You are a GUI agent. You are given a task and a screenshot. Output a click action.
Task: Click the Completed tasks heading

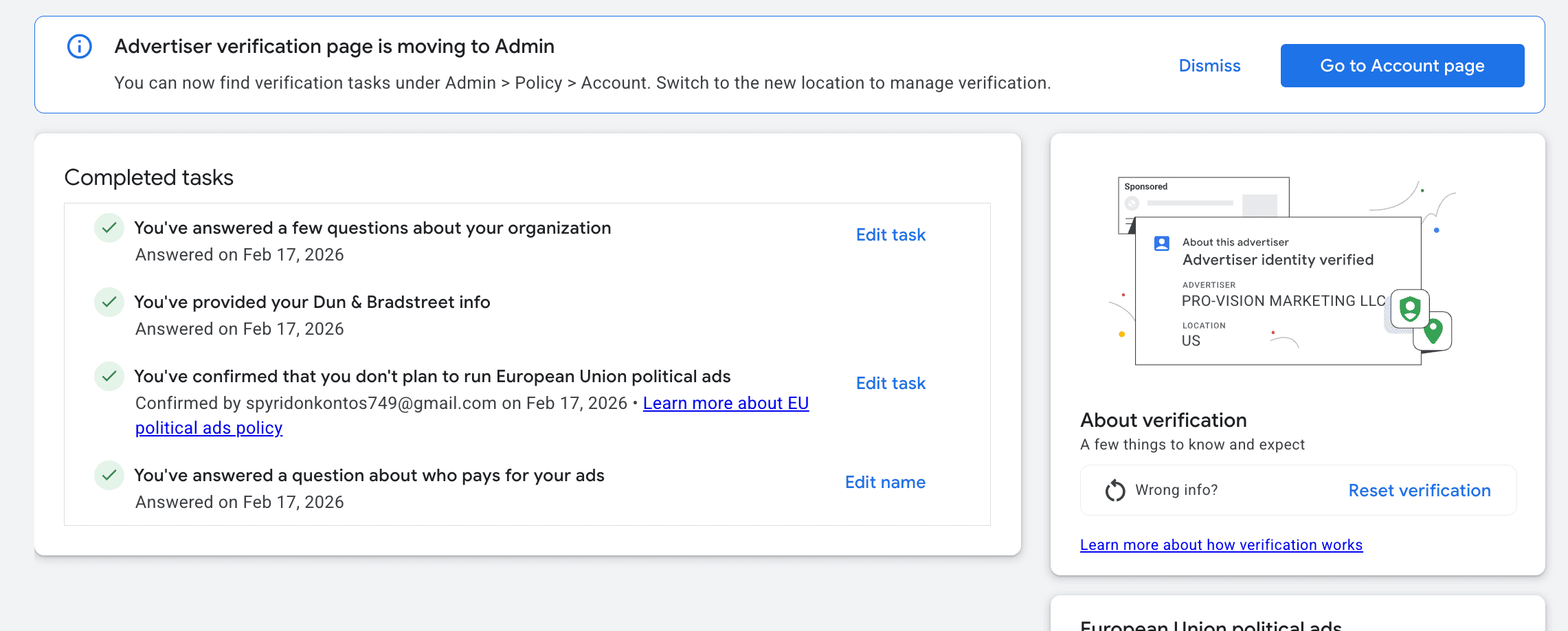click(x=149, y=177)
